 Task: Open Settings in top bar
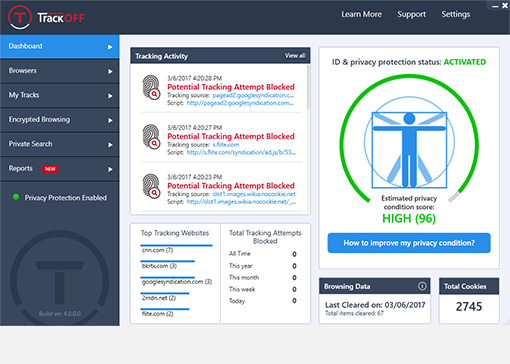(456, 14)
